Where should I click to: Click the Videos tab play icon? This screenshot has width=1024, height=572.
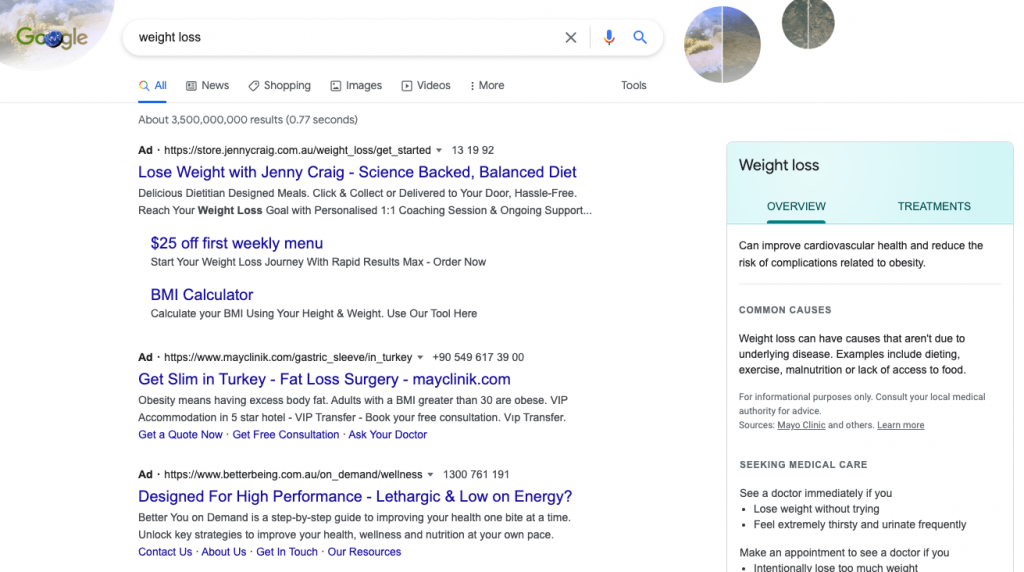(407, 86)
